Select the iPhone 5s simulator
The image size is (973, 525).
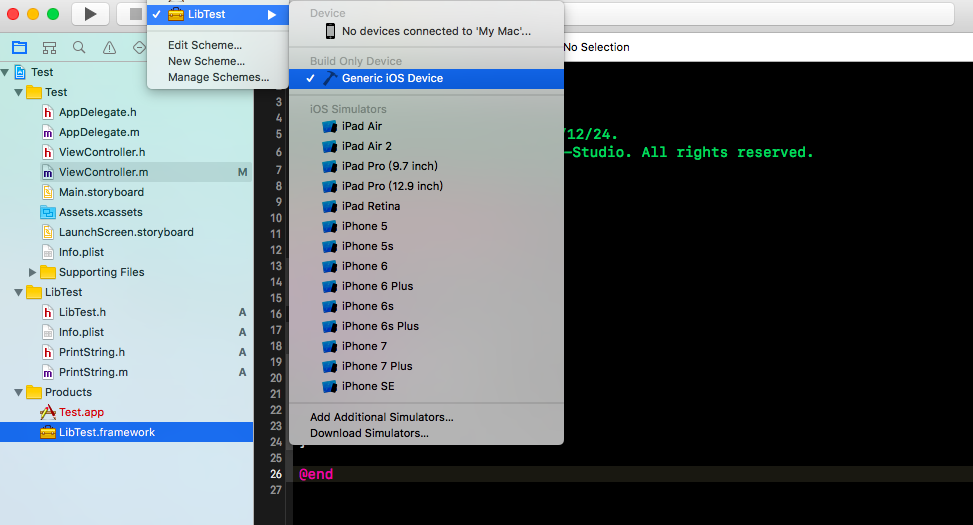point(426,246)
